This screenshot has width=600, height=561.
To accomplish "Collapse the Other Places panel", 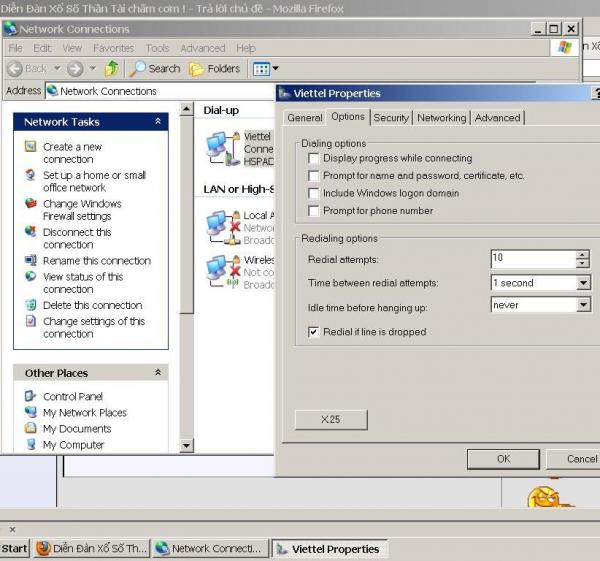I will 158,372.
